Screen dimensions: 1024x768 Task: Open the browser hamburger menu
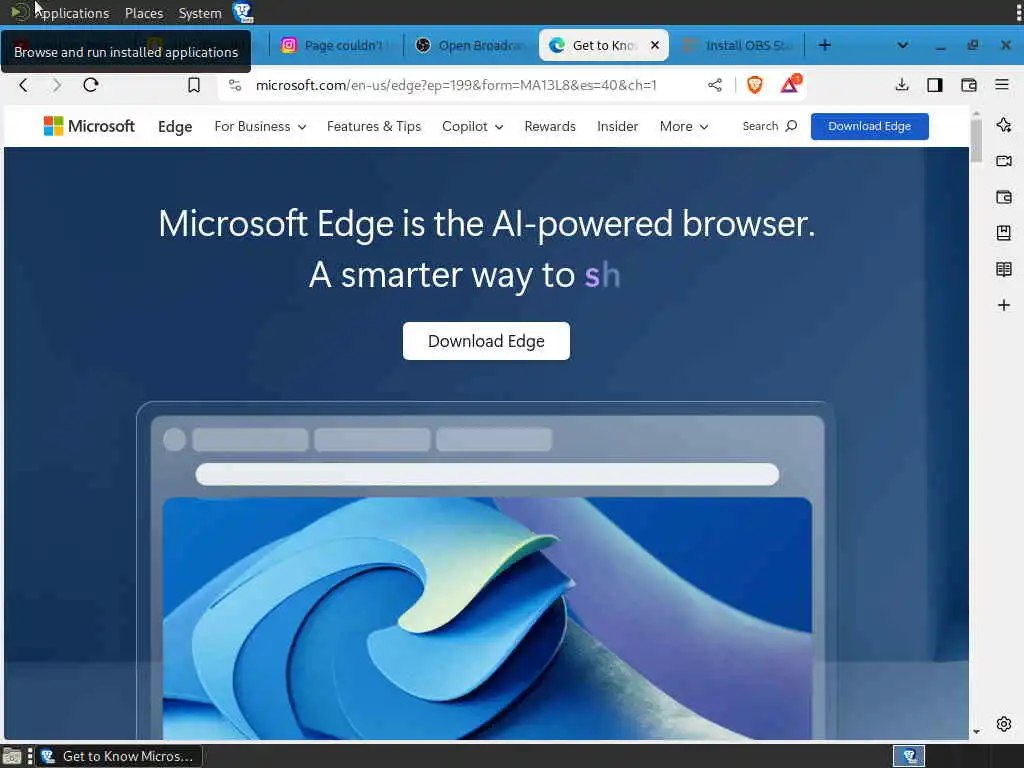1002,85
